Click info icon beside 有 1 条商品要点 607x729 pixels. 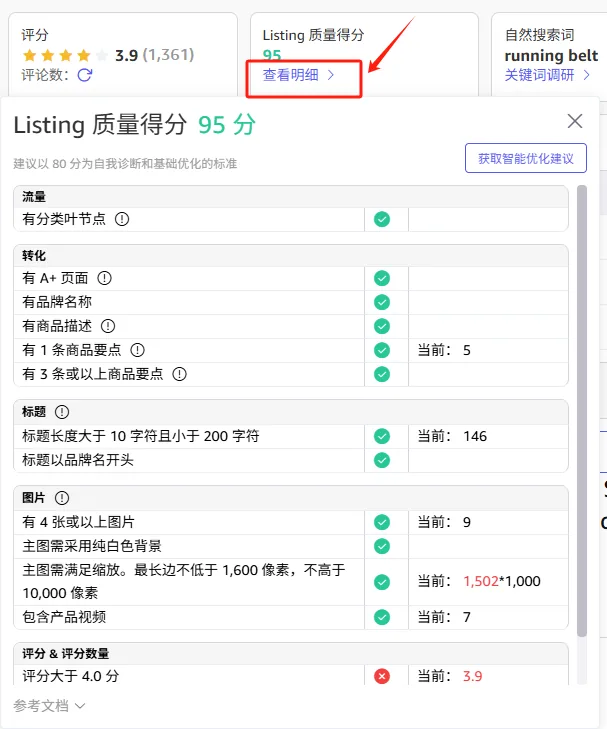click(x=137, y=350)
